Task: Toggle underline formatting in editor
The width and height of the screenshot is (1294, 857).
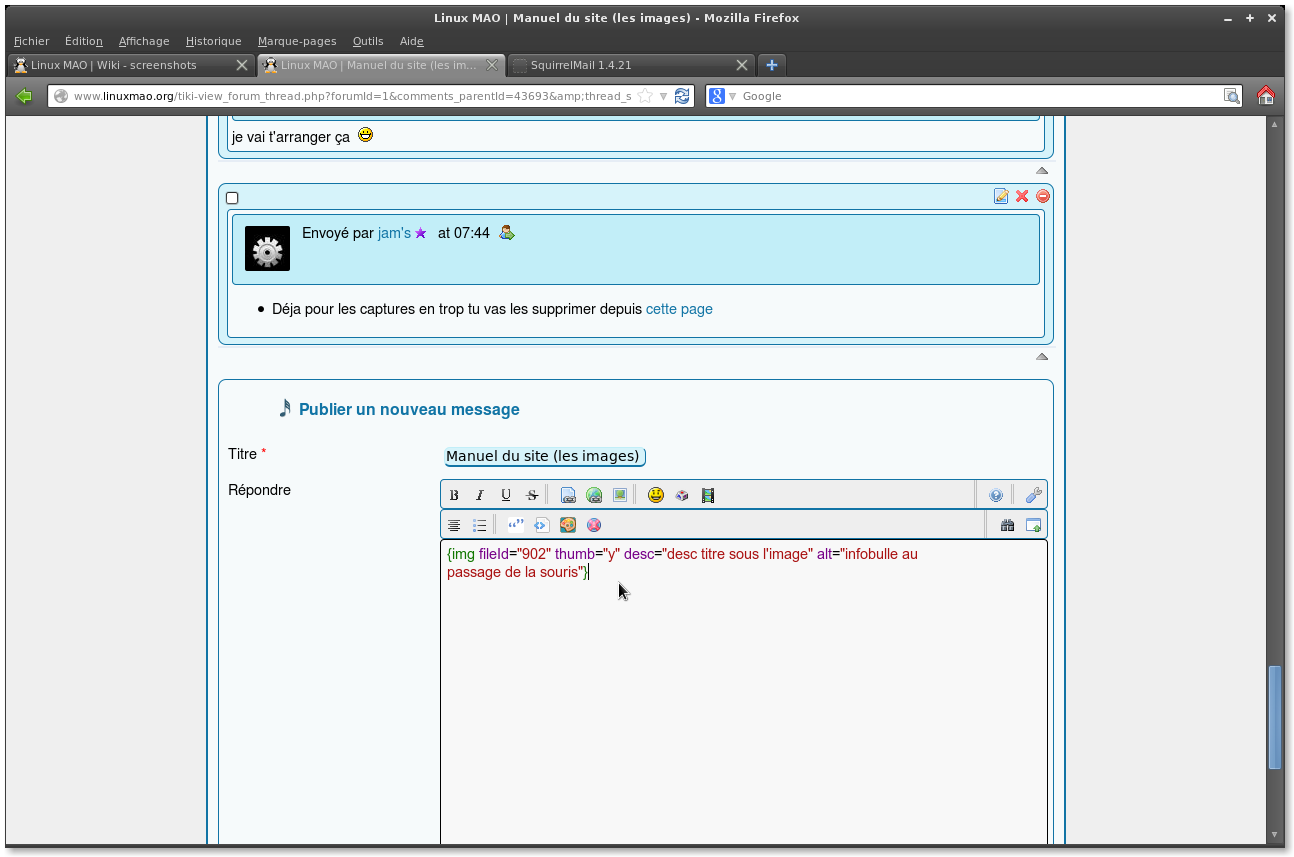Action: 506,495
